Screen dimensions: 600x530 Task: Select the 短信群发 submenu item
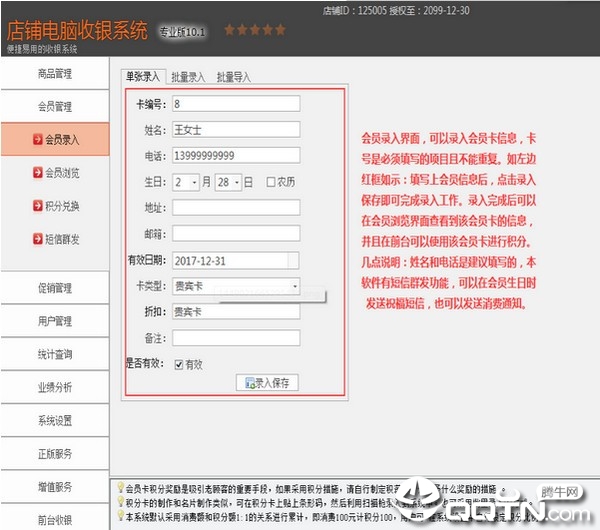(57, 239)
